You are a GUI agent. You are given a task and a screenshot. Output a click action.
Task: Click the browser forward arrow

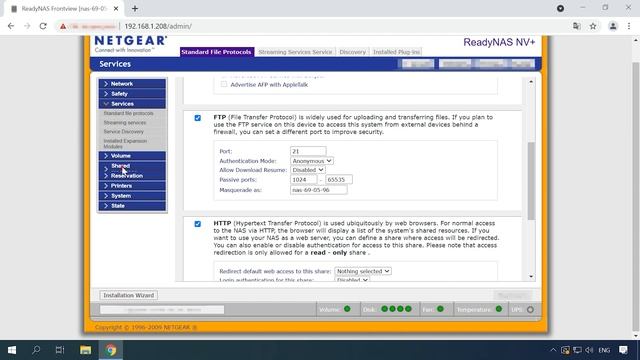(x=27, y=26)
